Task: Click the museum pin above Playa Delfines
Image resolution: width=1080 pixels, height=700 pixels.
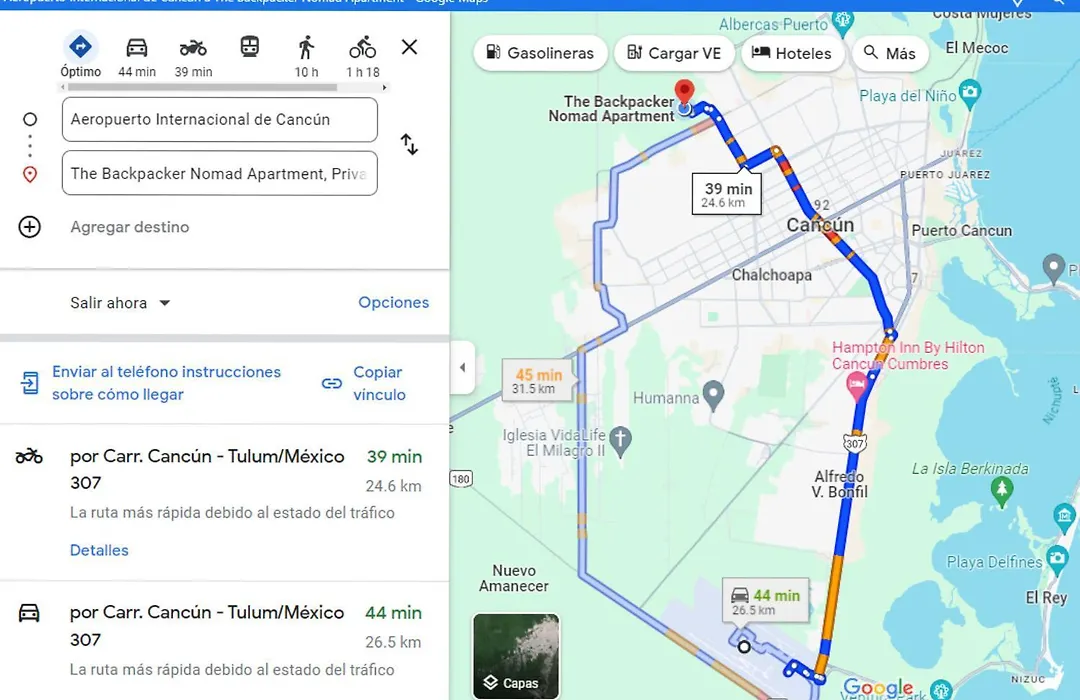Action: click(1063, 516)
